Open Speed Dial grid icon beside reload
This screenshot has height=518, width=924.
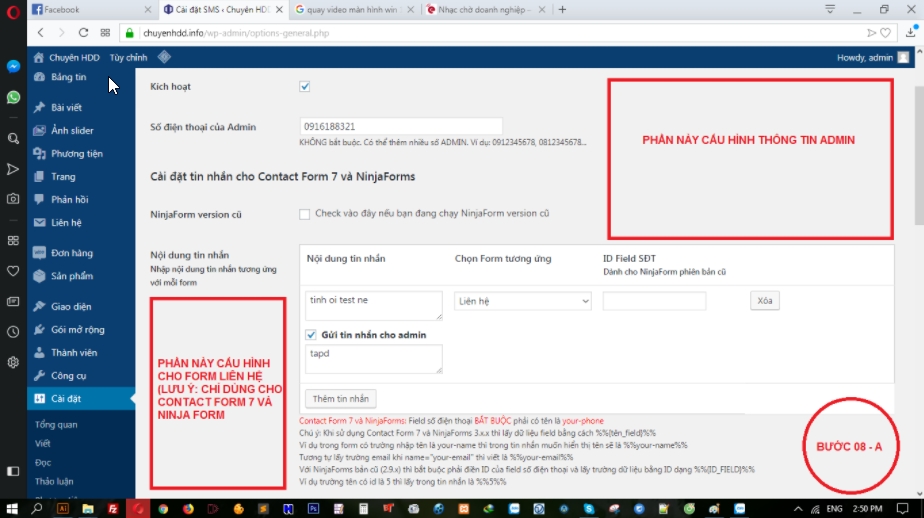(105, 33)
